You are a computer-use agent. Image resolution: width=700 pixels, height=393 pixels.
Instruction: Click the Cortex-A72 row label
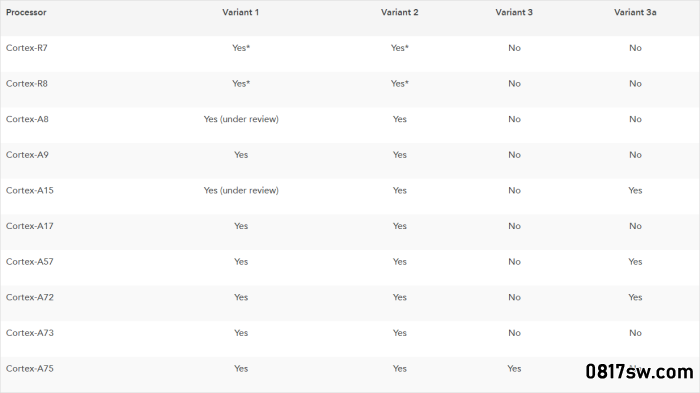[29, 297]
